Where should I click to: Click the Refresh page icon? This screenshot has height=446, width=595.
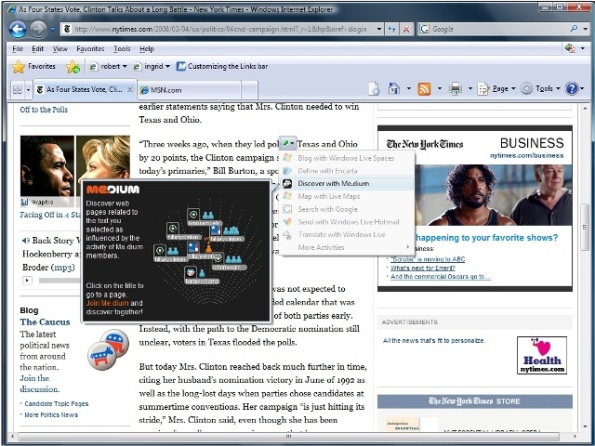[x=392, y=29]
